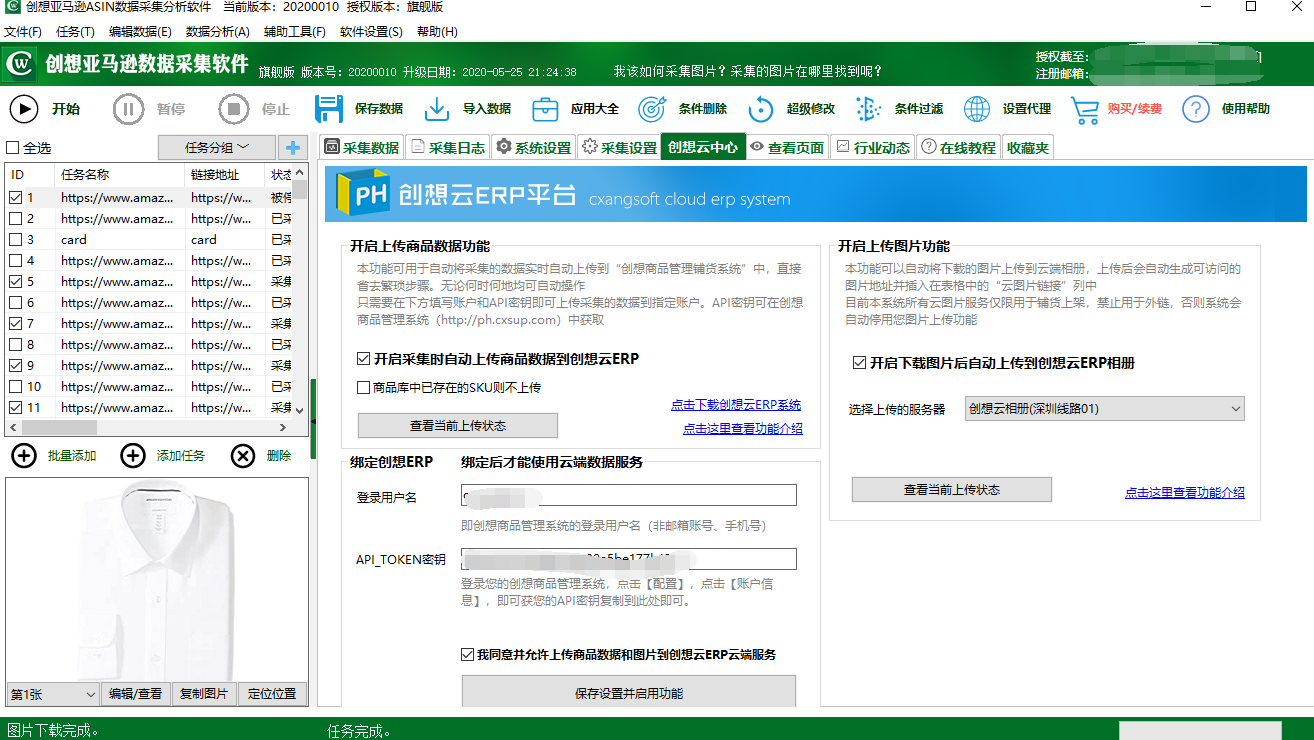This screenshot has width=1314, height=740.
Task: Open the 应用大全 briefcase tool
Action: pos(545,109)
